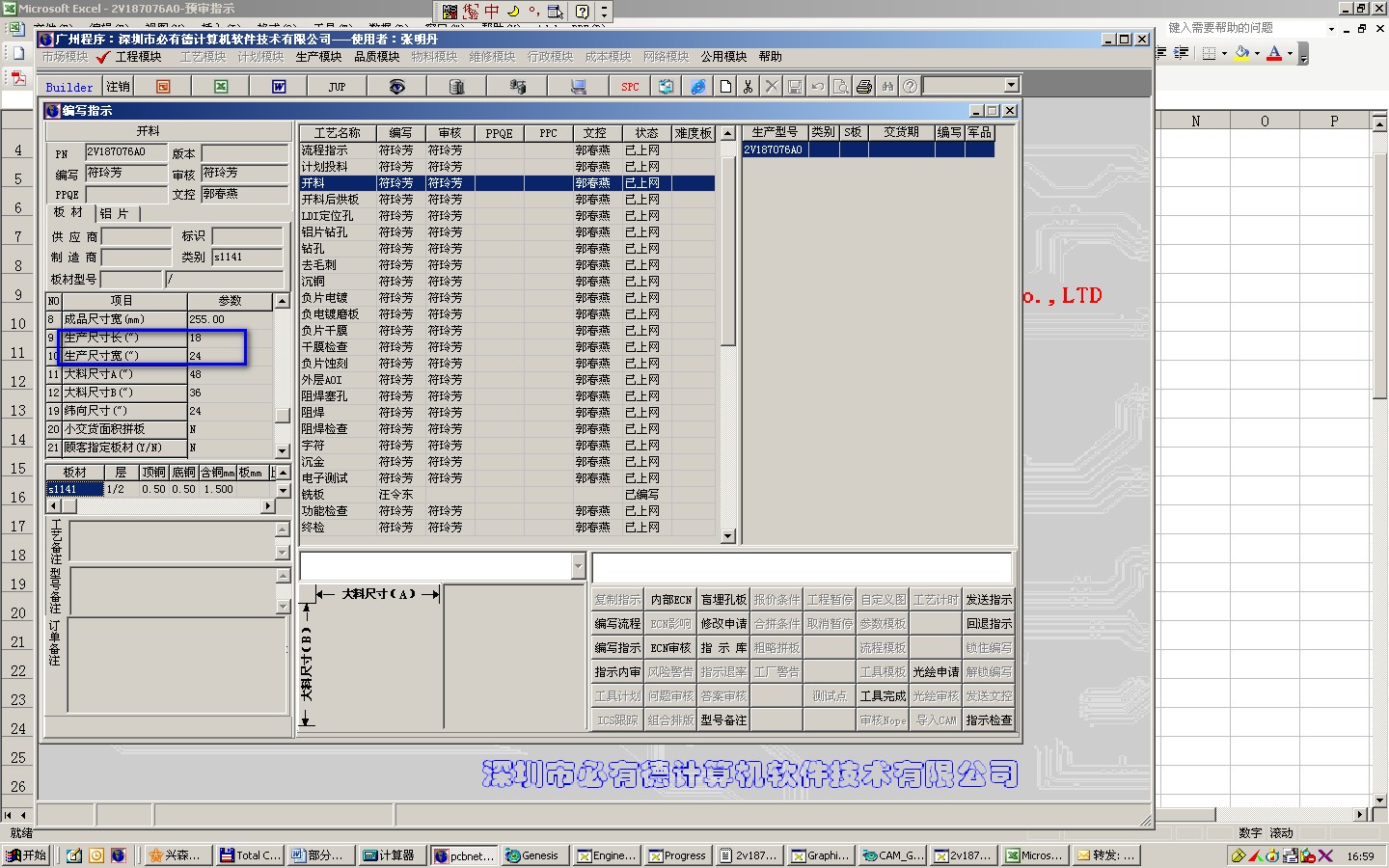Click the 型号备注 button
The height and width of the screenshot is (868, 1389).
[x=723, y=720]
